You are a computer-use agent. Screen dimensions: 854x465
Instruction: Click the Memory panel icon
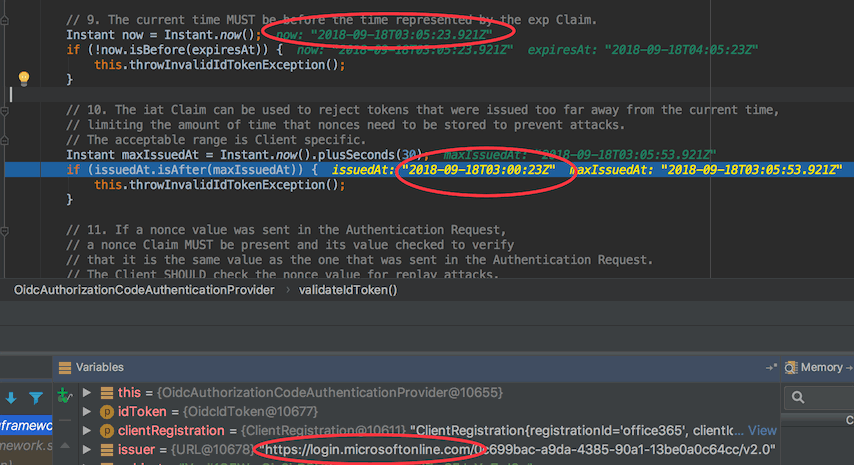[x=791, y=367]
